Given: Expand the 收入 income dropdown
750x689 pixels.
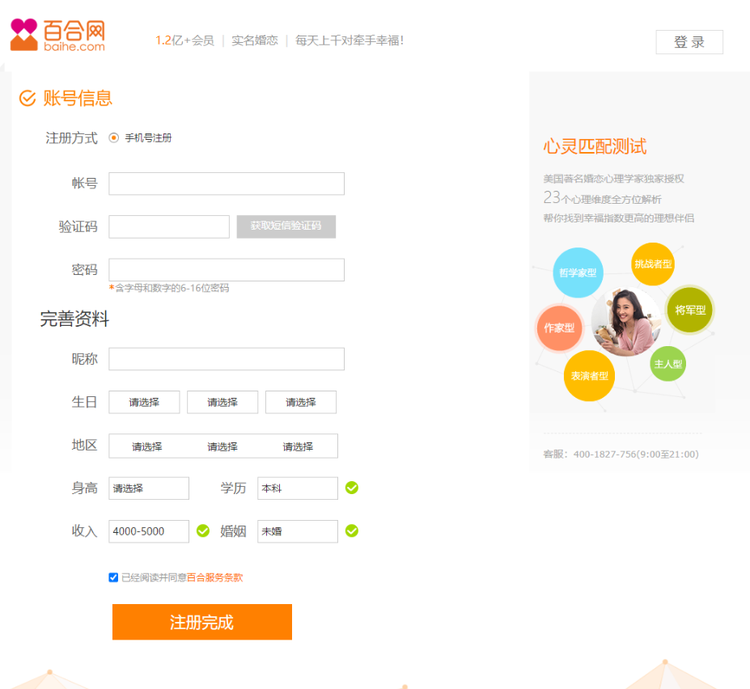Looking at the screenshot, I should pos(148,531).
